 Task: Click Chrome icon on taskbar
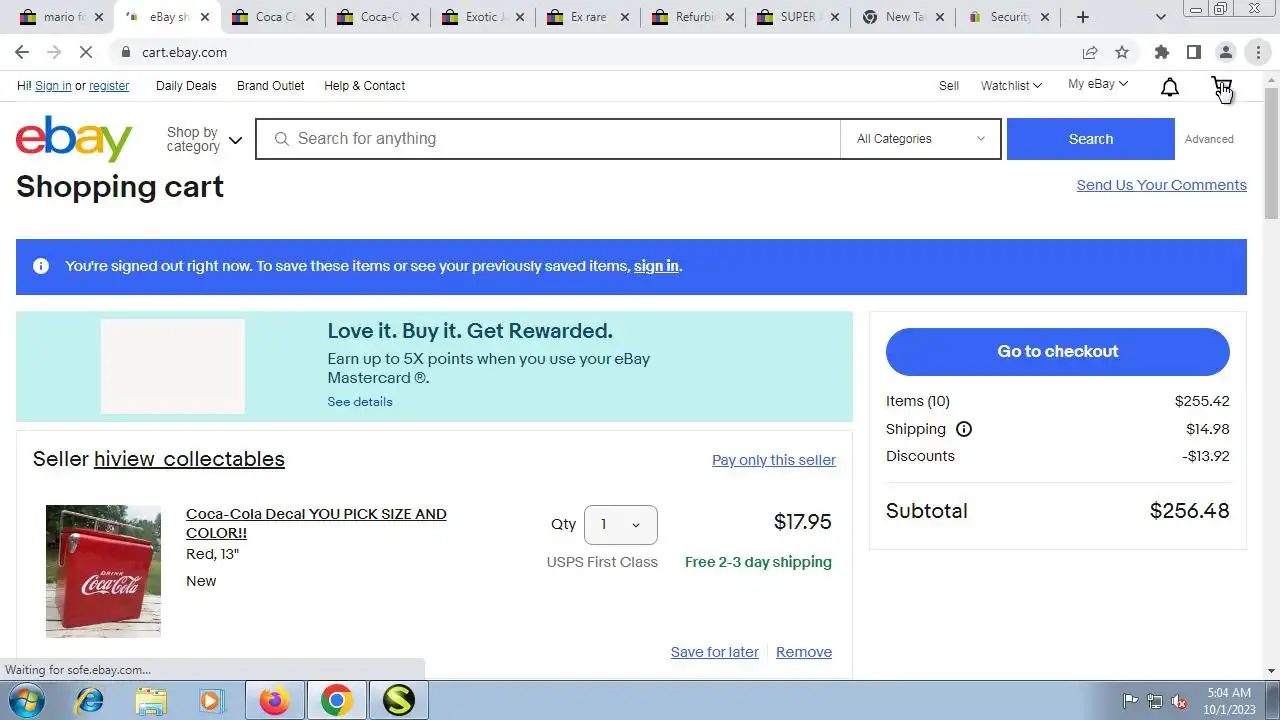pos(336,701)
